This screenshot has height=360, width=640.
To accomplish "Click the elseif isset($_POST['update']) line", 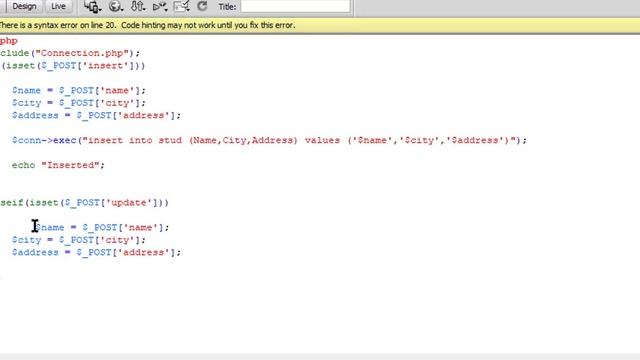I will pyautogui.click(x=84, y=203).
